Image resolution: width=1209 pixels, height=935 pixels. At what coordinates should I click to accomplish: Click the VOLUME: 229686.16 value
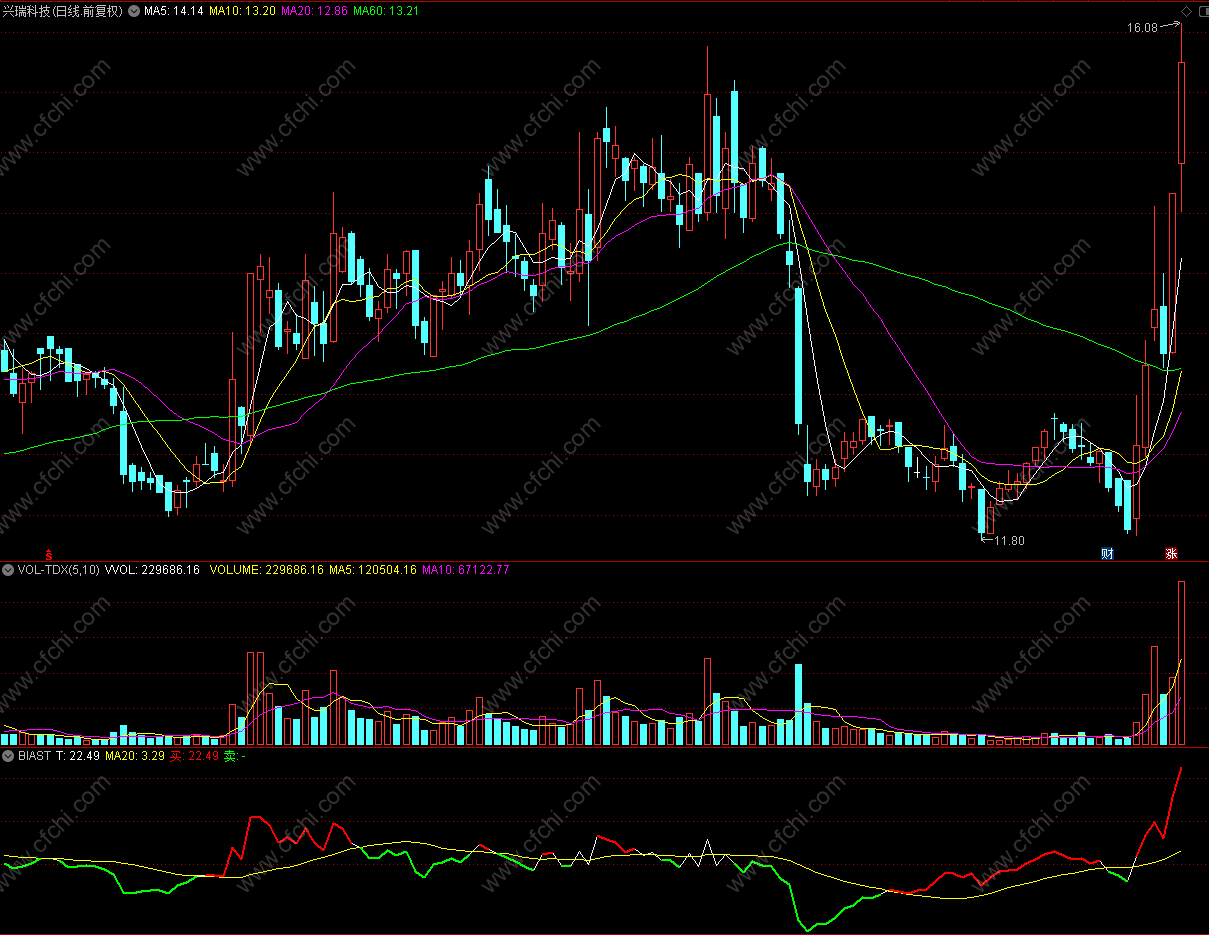tap(267, 570)
